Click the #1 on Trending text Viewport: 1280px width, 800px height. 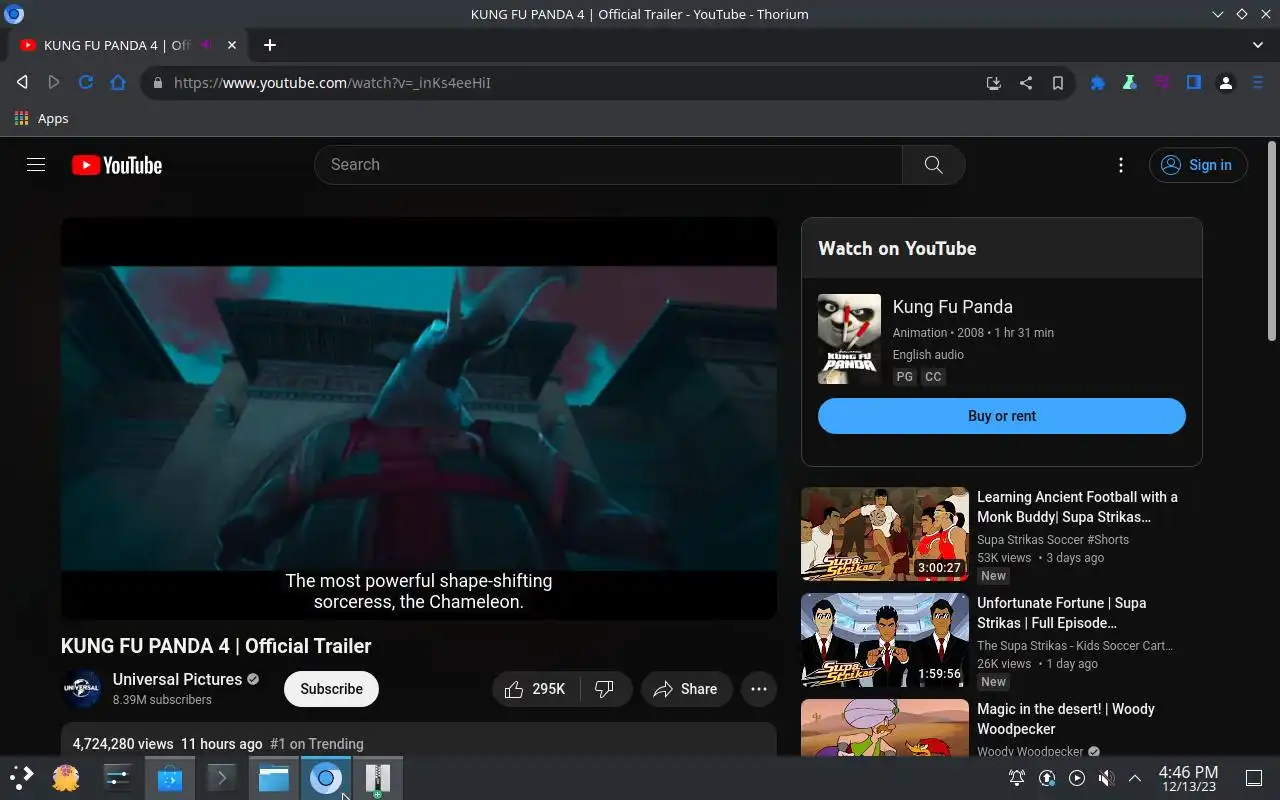[x=316, y=744]
